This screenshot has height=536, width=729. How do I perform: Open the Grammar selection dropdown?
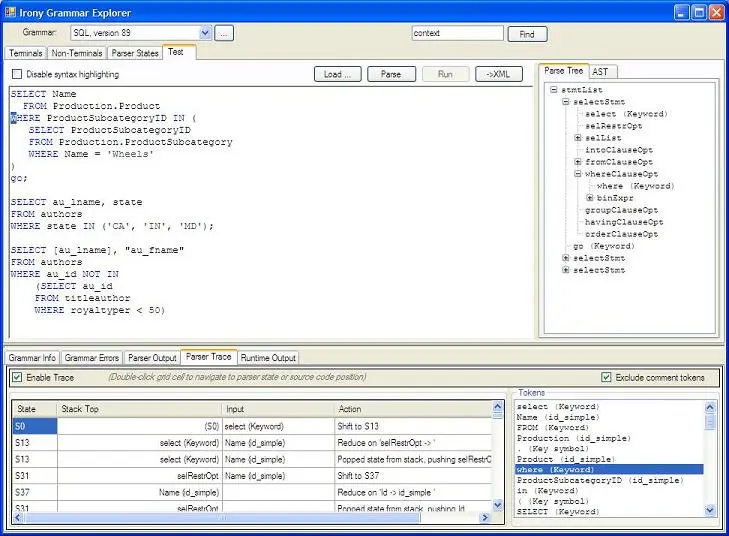(205, 34)
